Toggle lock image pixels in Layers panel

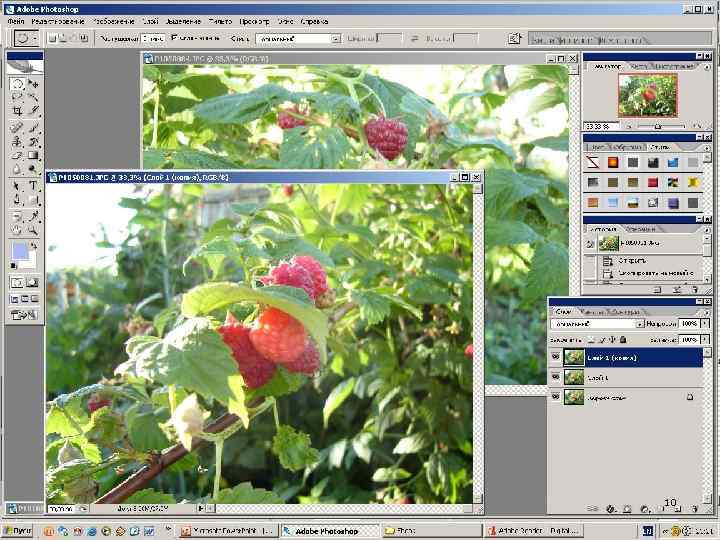coord(602,340)
